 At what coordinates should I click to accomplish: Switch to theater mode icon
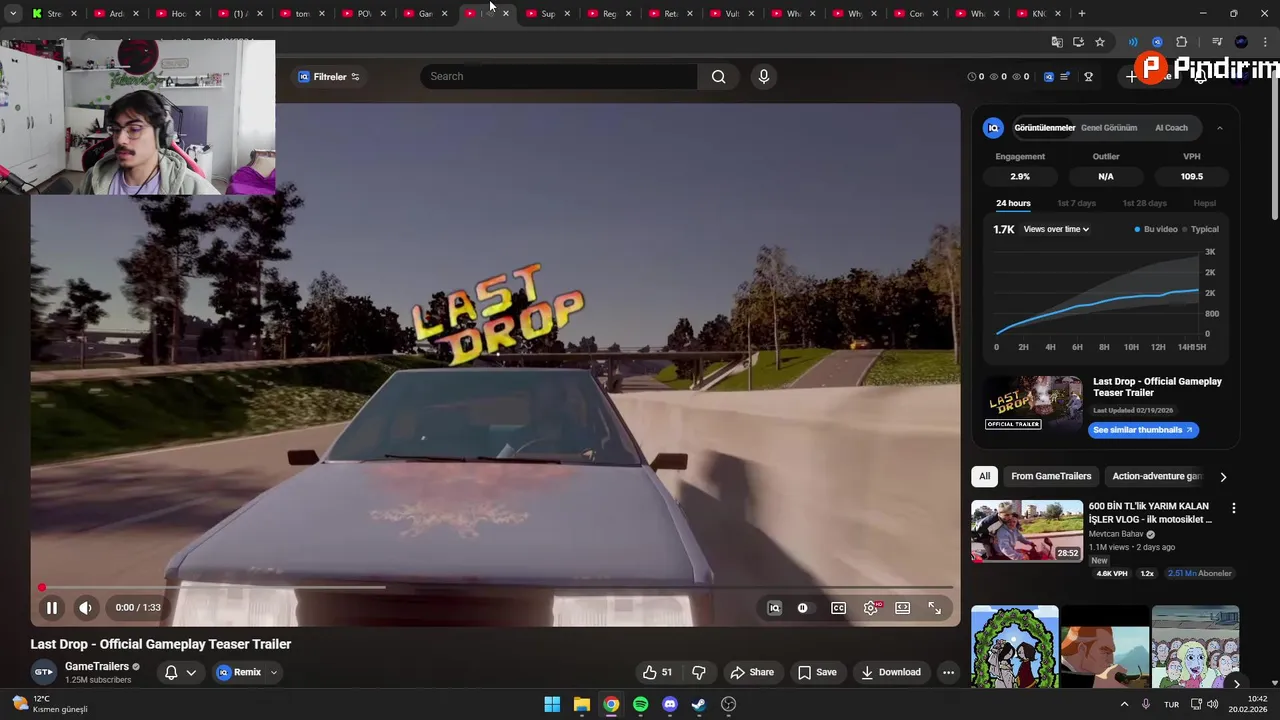pos(903,608)
